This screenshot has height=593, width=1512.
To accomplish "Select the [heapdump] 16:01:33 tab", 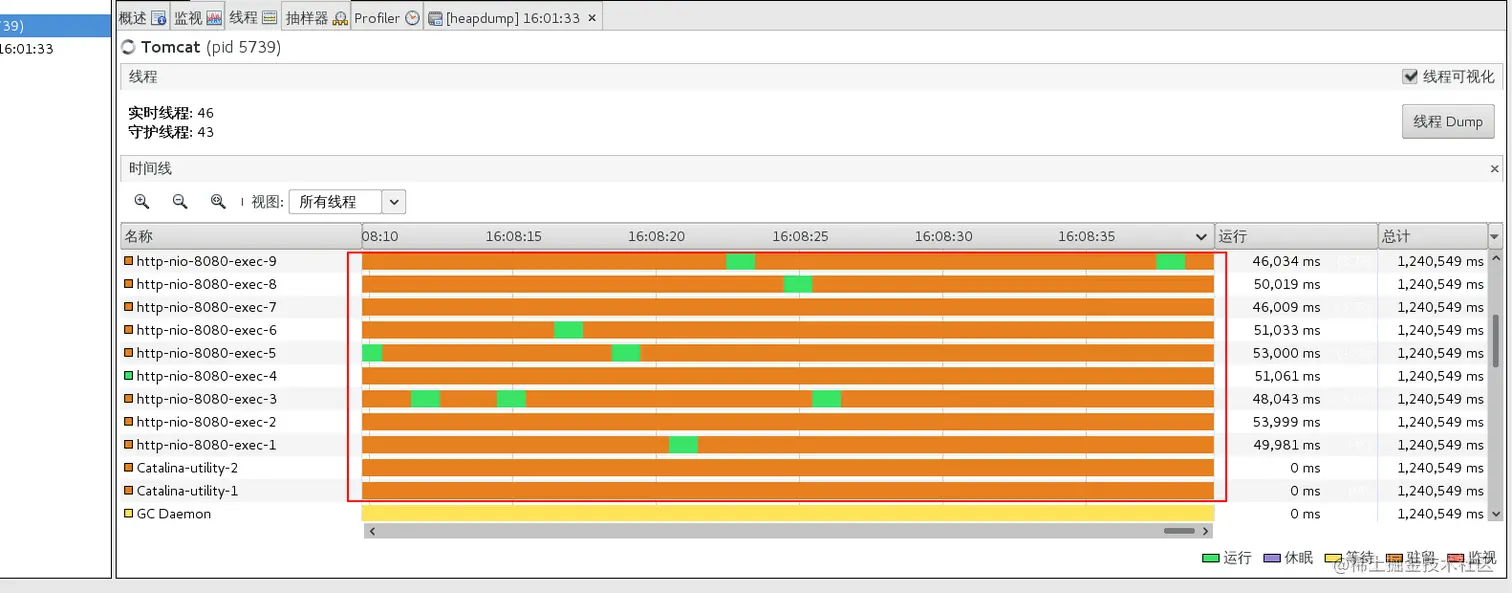I will pyautogui.click(x=512, y=18).
